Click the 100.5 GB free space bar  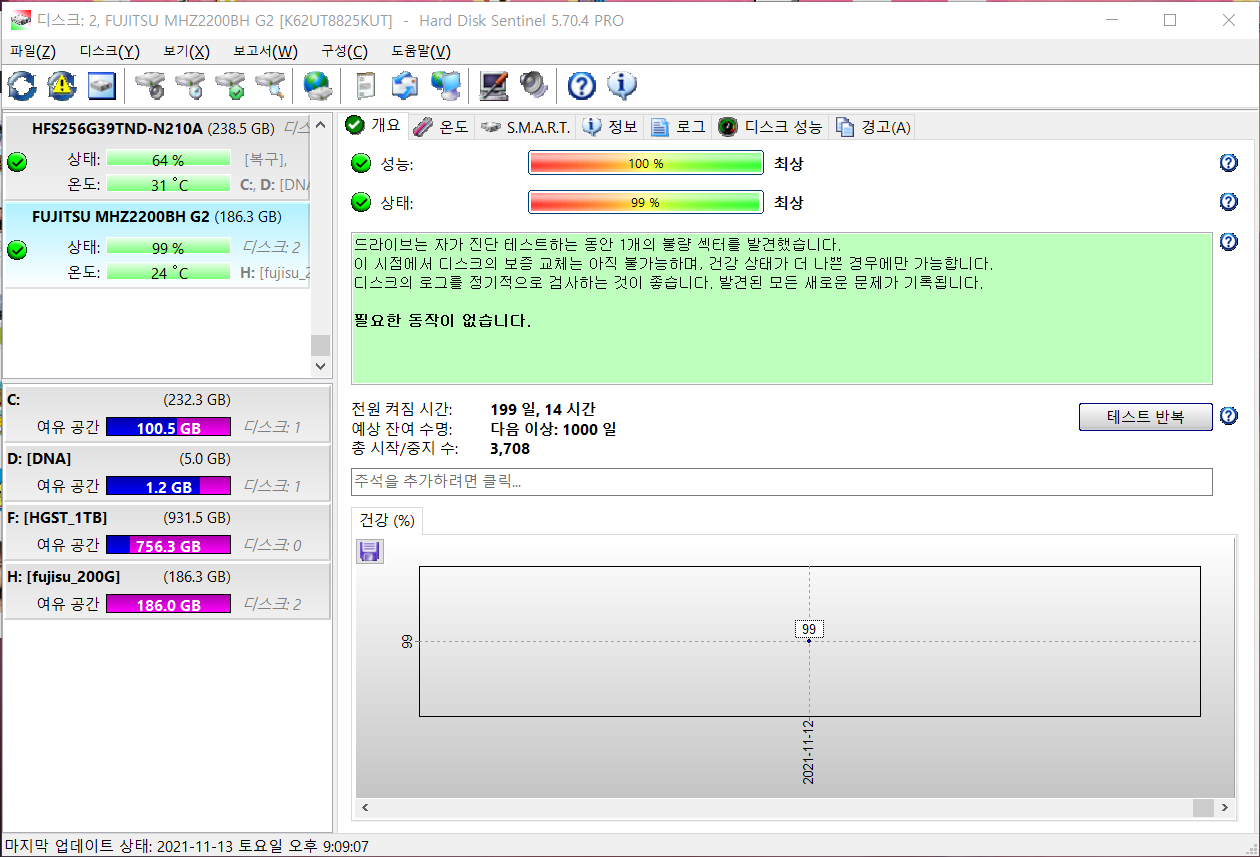pos(168,427)
